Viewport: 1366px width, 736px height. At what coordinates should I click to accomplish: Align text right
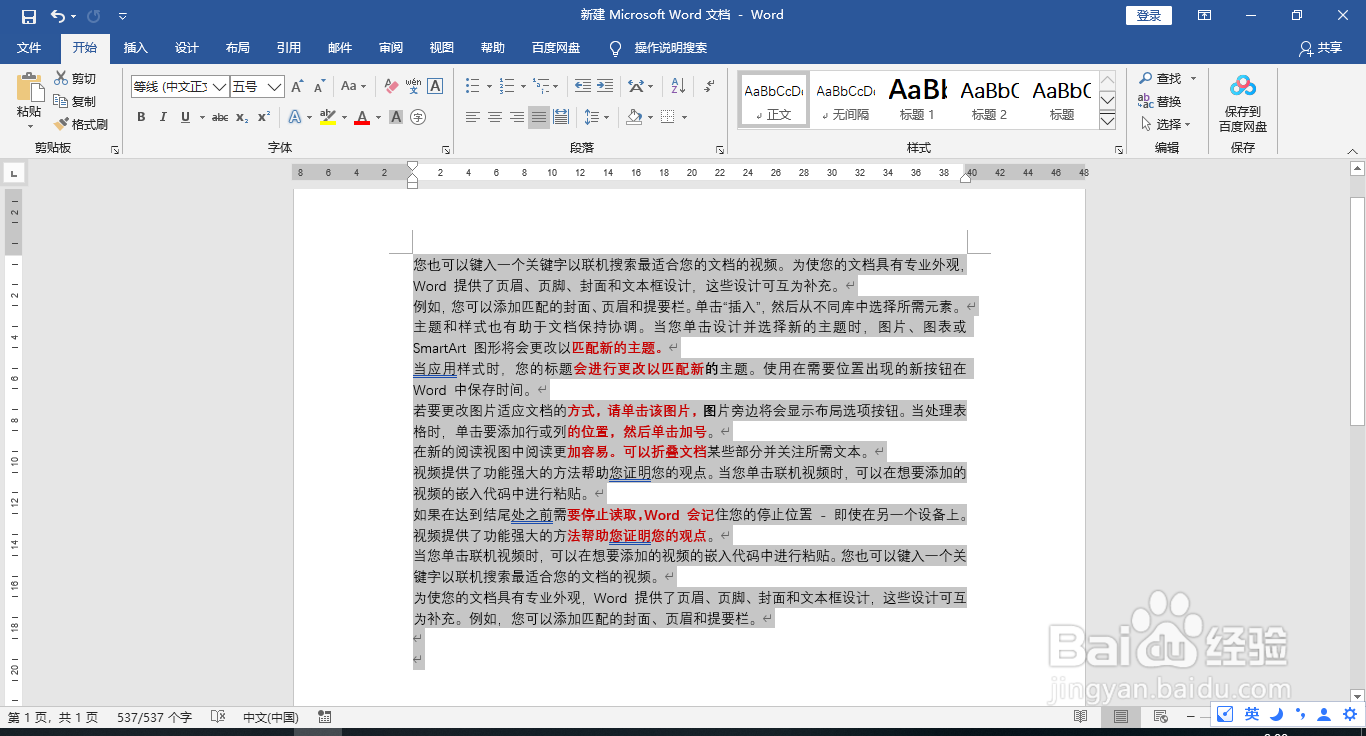(x=517, y=117)
